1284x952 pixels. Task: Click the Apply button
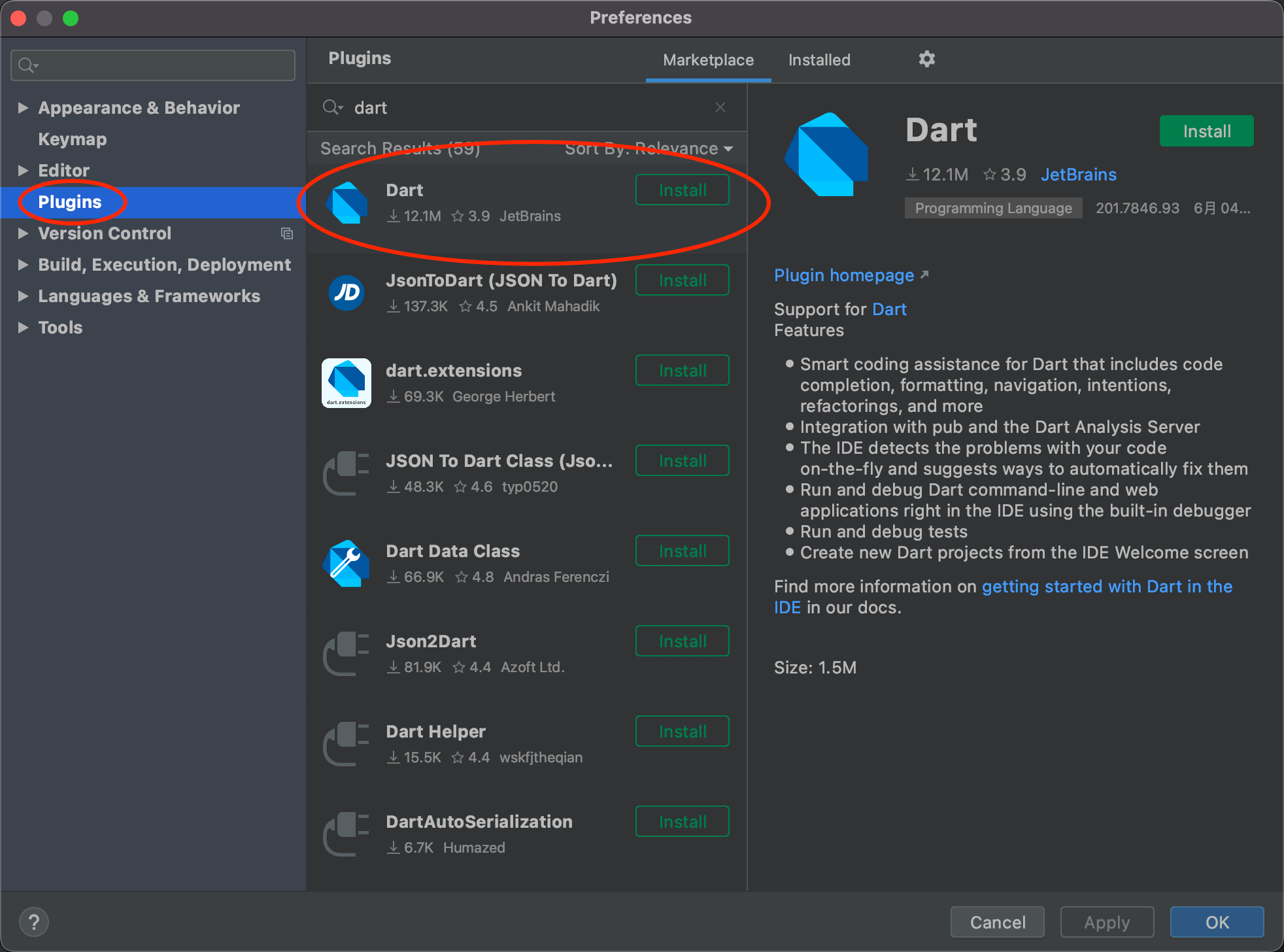pos(1107,922)
